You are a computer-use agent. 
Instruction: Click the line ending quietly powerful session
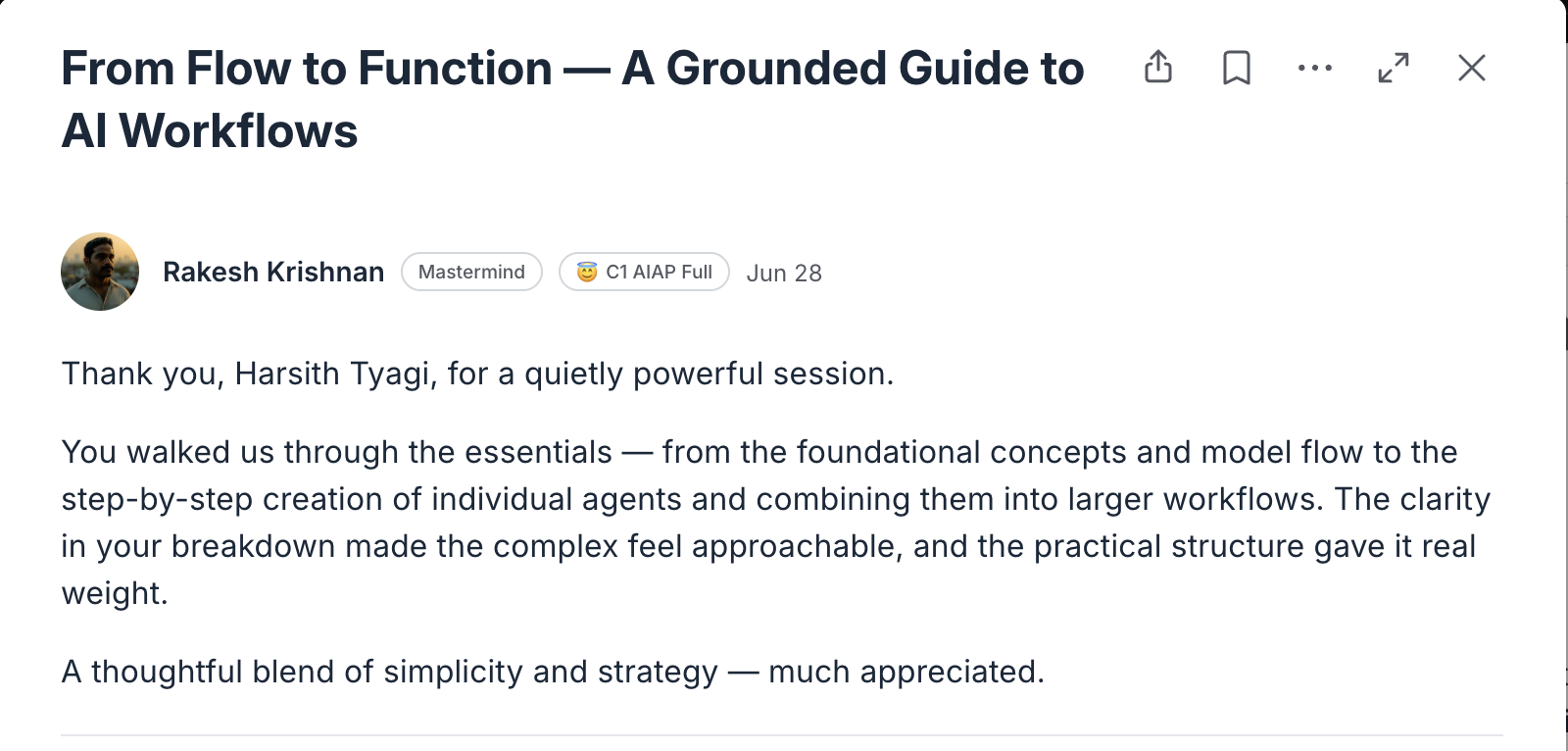tap(477, 374)
